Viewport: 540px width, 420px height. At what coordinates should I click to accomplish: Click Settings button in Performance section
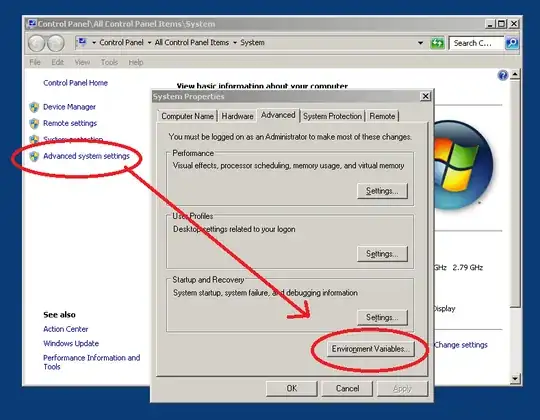(382, 191)
